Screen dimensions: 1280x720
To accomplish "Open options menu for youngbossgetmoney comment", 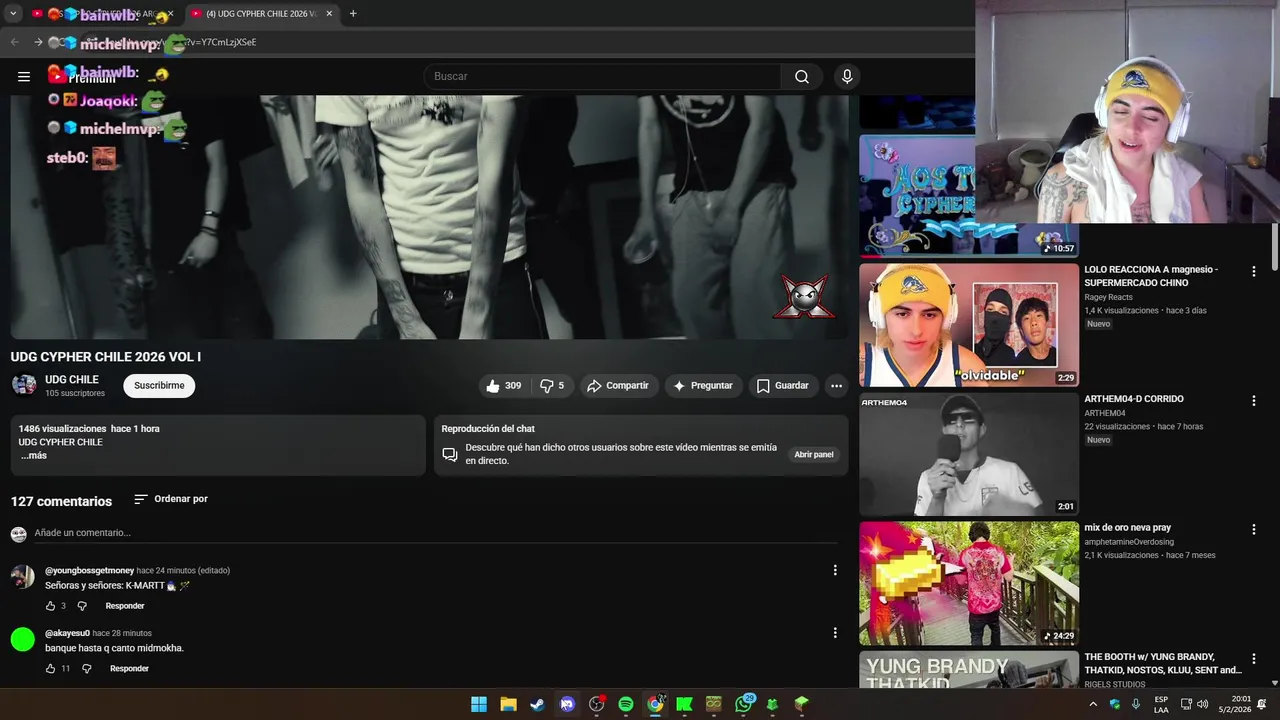I will pos(835,570).
